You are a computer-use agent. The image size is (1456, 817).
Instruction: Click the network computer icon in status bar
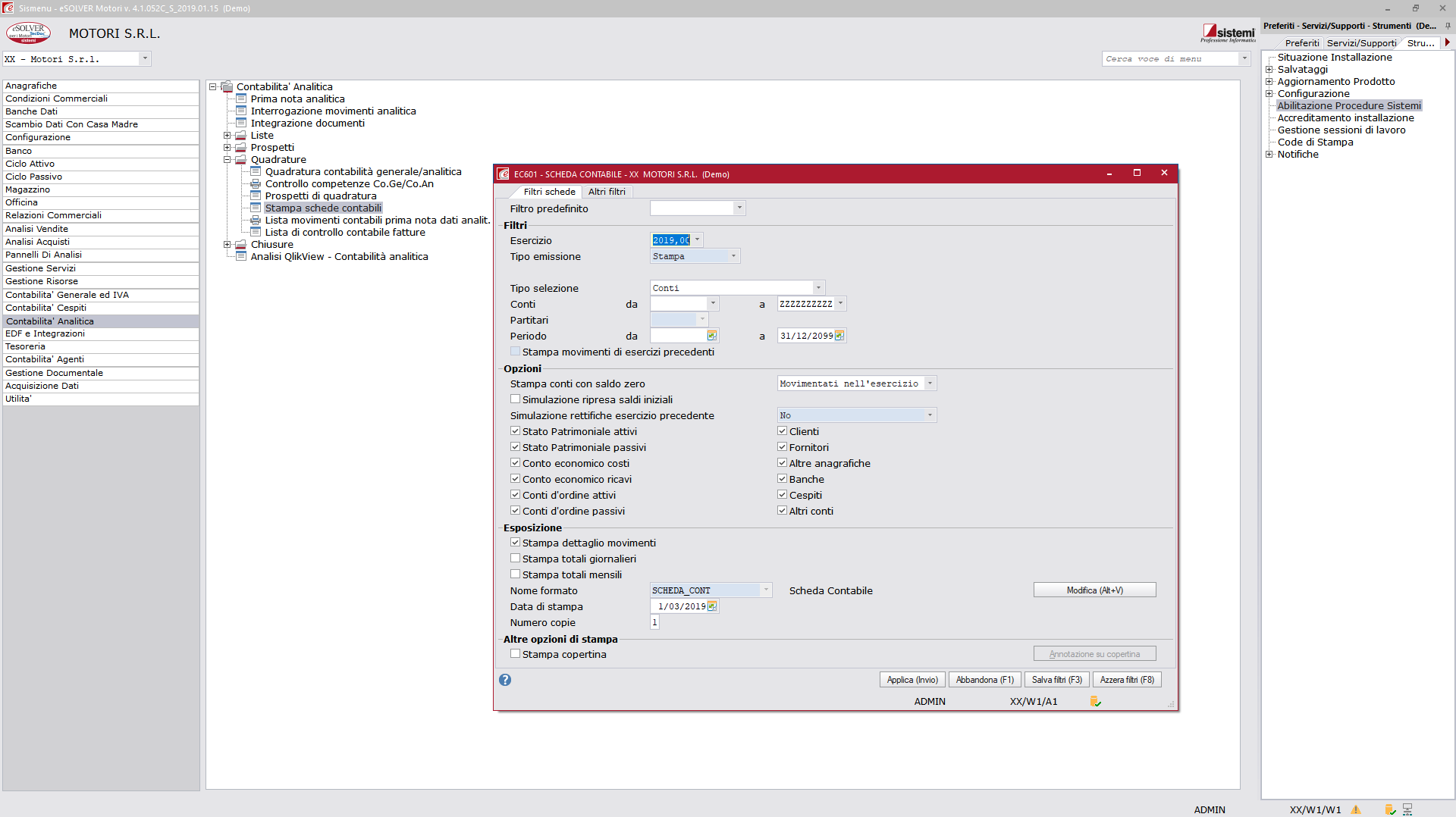tap(1407, 809)
